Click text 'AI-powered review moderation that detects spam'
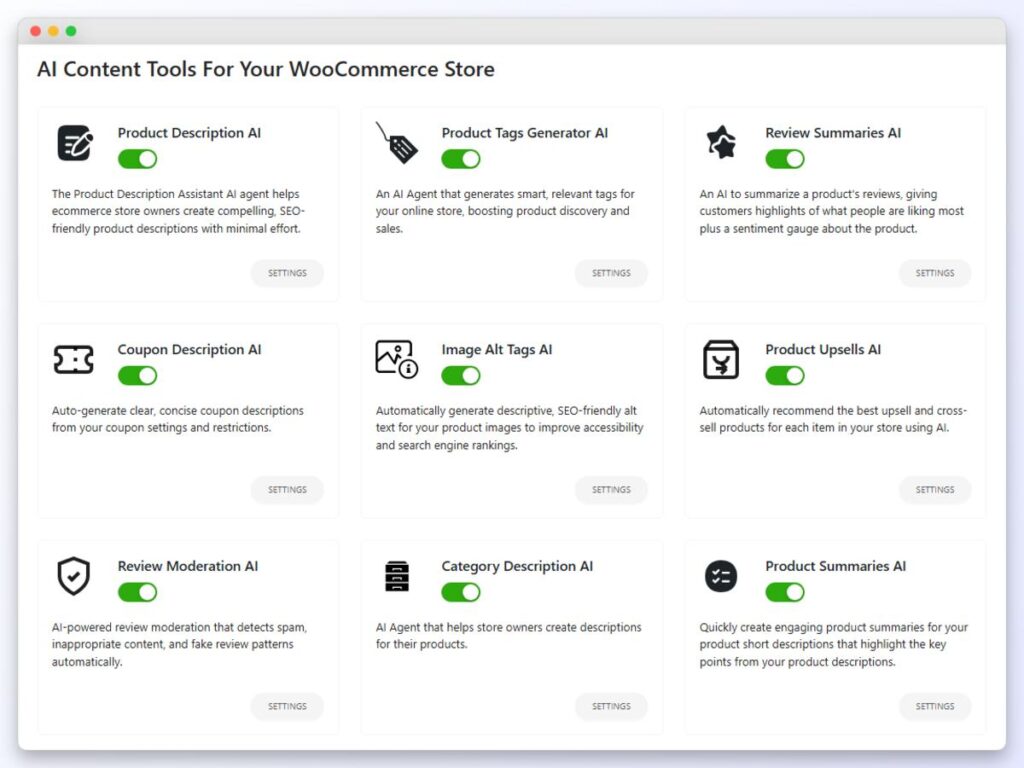Viewport: 1024px width, 768px height. point(179,645)
